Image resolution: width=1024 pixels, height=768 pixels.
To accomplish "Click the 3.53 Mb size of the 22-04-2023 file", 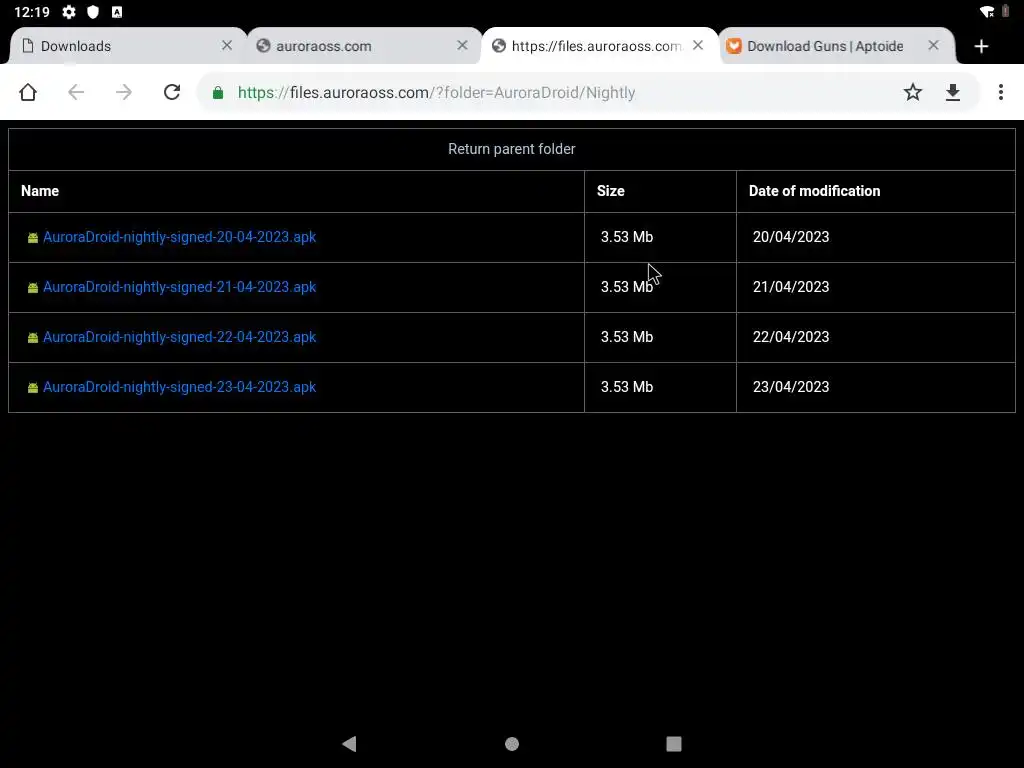I will [x=627, y=337].
